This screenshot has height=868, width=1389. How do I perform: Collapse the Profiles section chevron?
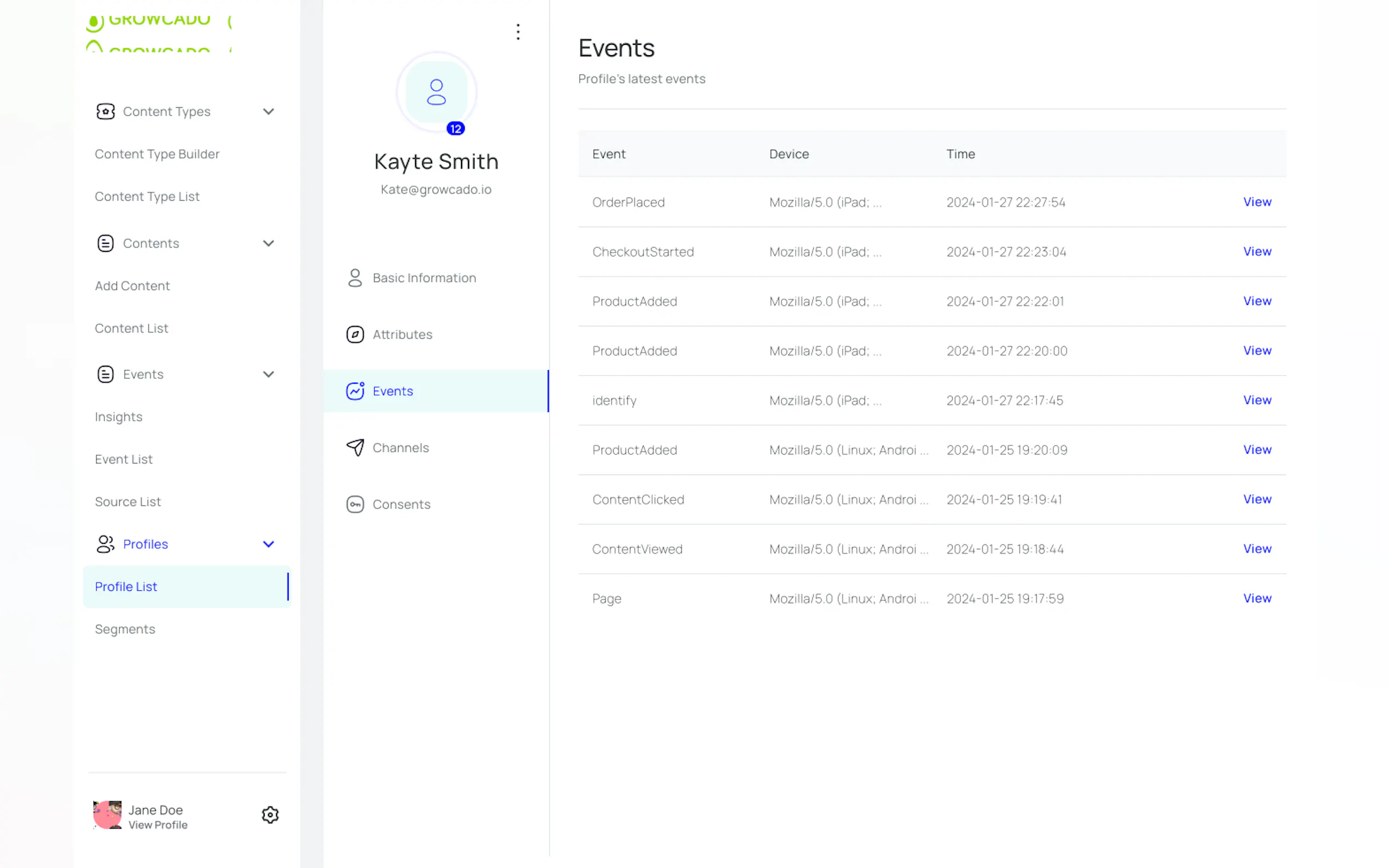pos(268,544)
